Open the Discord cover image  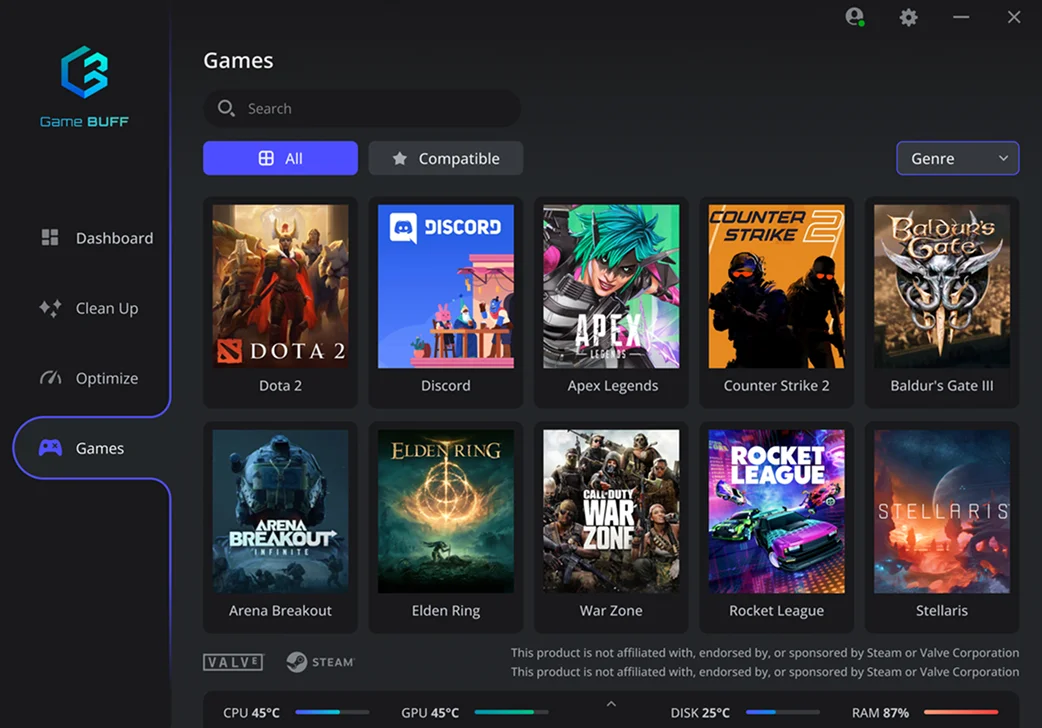(446, 287)
